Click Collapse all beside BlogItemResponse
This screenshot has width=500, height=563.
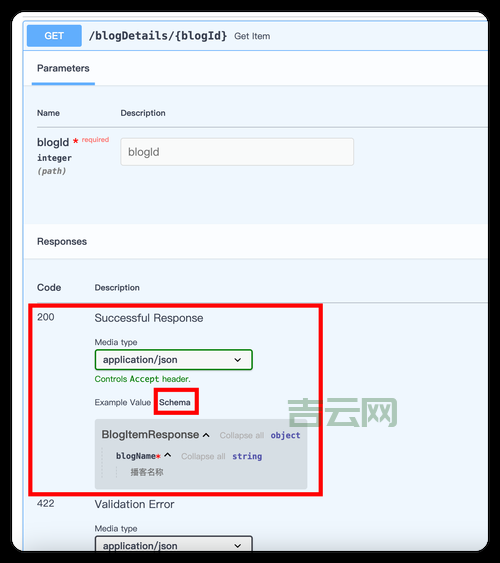pos(242,436)
